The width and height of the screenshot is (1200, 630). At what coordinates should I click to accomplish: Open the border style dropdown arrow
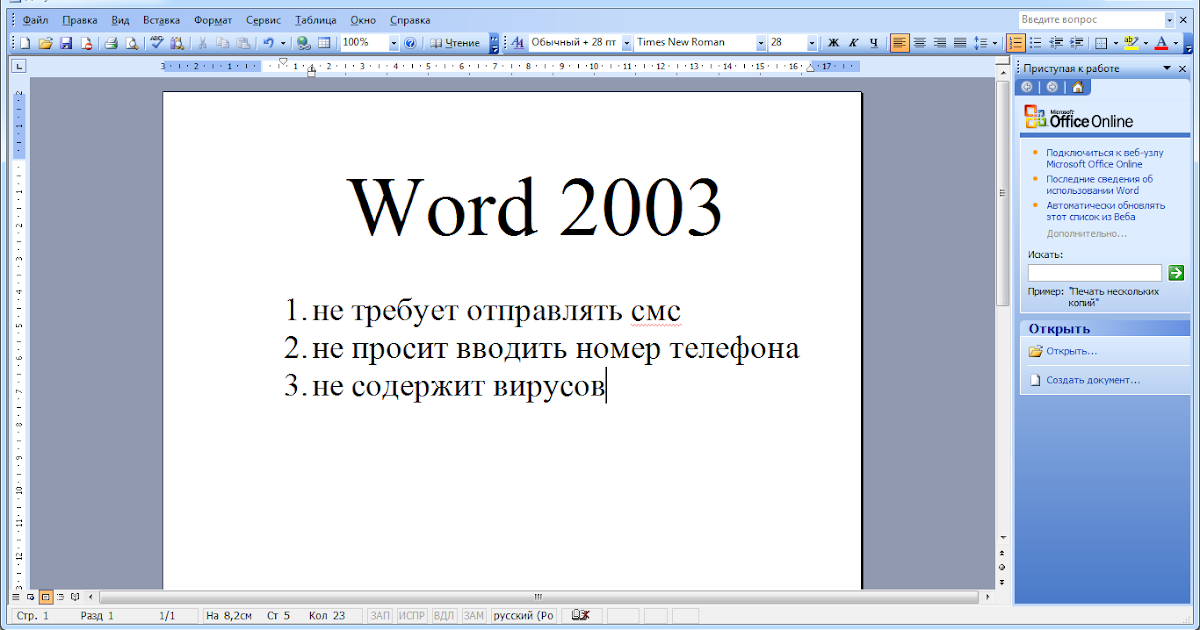click(1114, 43)
